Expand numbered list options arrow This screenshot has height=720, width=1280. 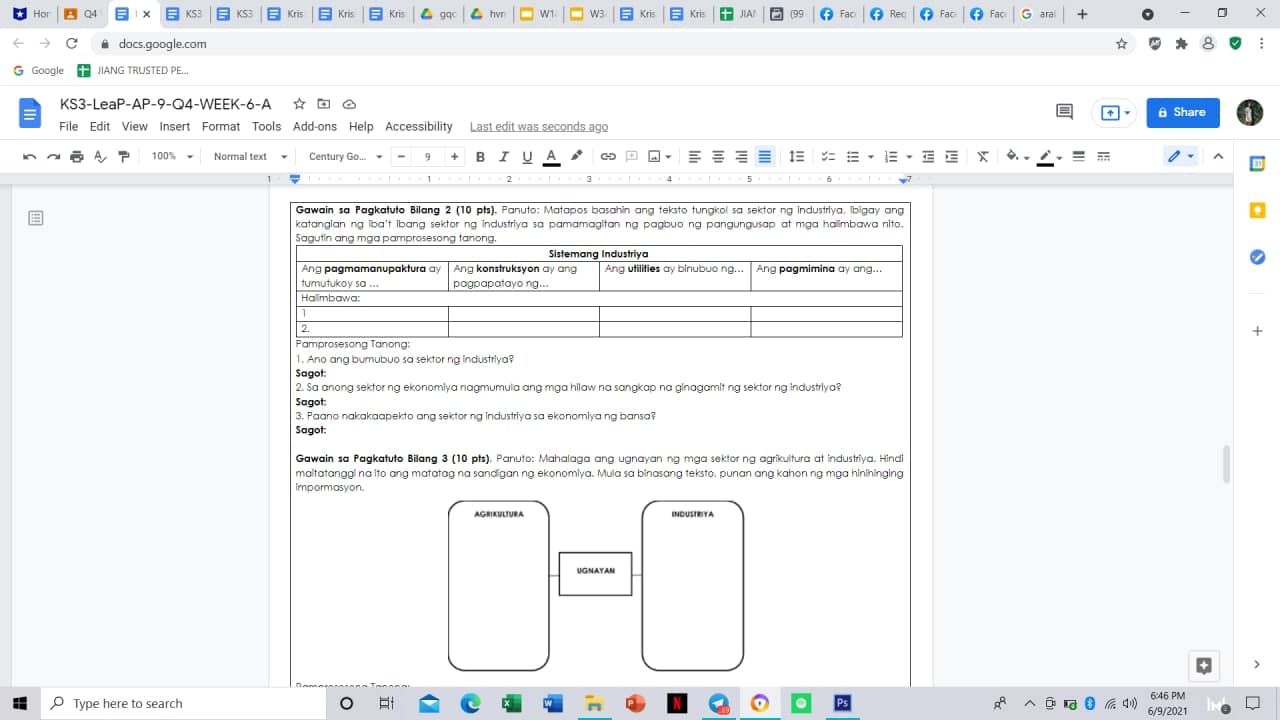(908, 157)
